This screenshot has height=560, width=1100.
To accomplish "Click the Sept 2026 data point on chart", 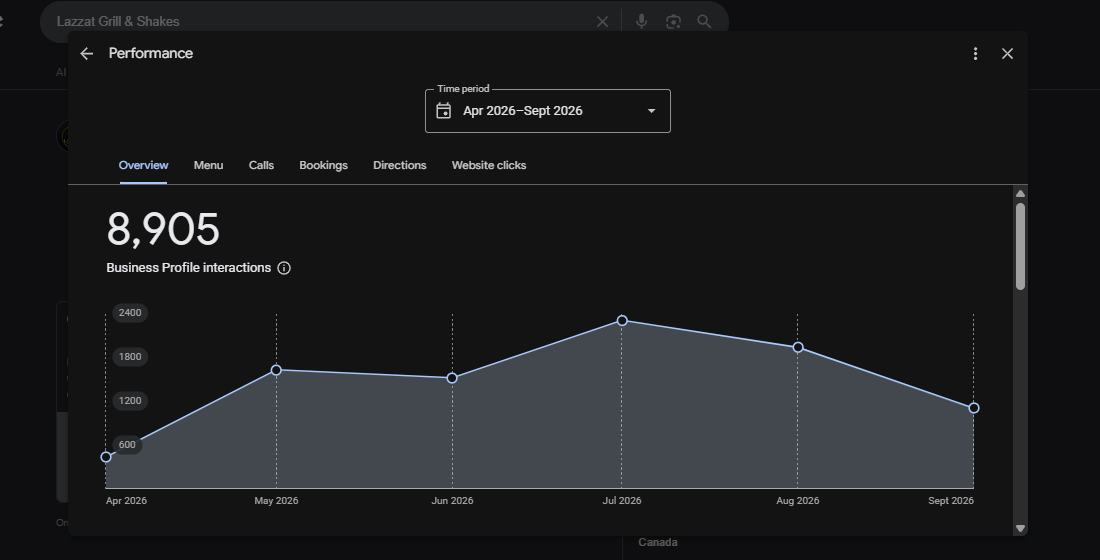I will 974,408.
